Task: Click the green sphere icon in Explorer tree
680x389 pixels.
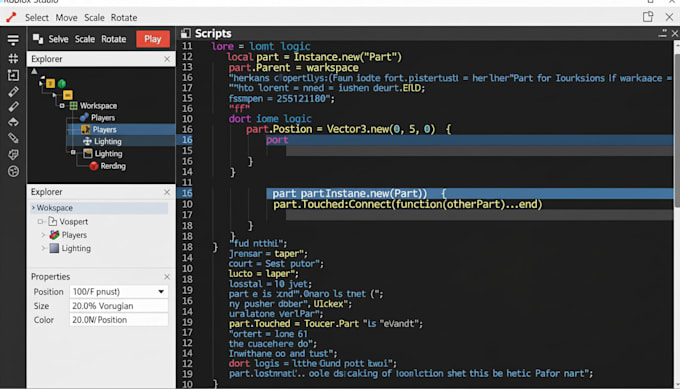Action: (x=62, y=83)
